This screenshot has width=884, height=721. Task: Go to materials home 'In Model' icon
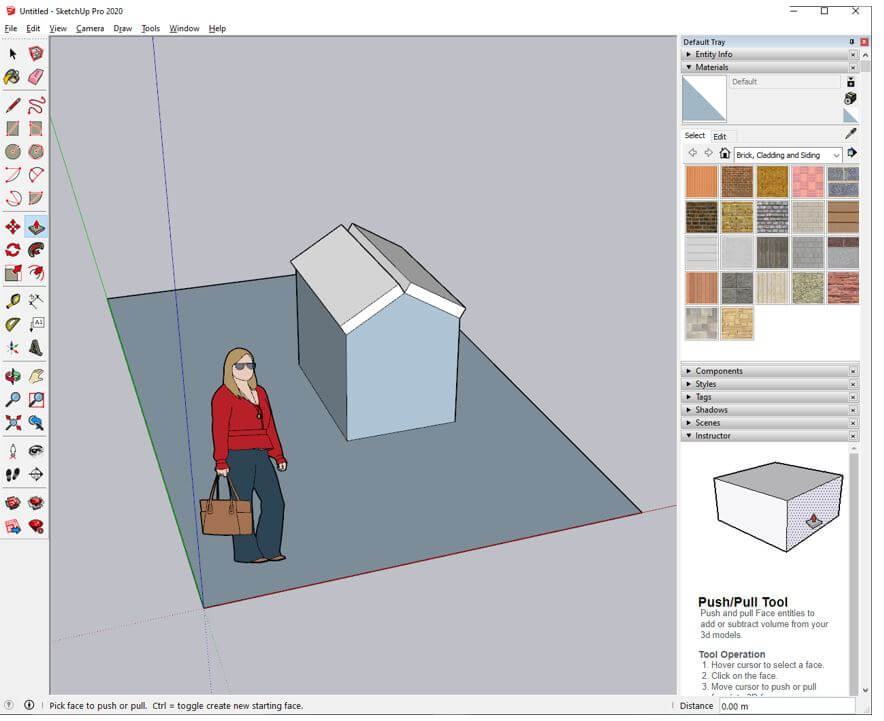[x=725, y=153]
